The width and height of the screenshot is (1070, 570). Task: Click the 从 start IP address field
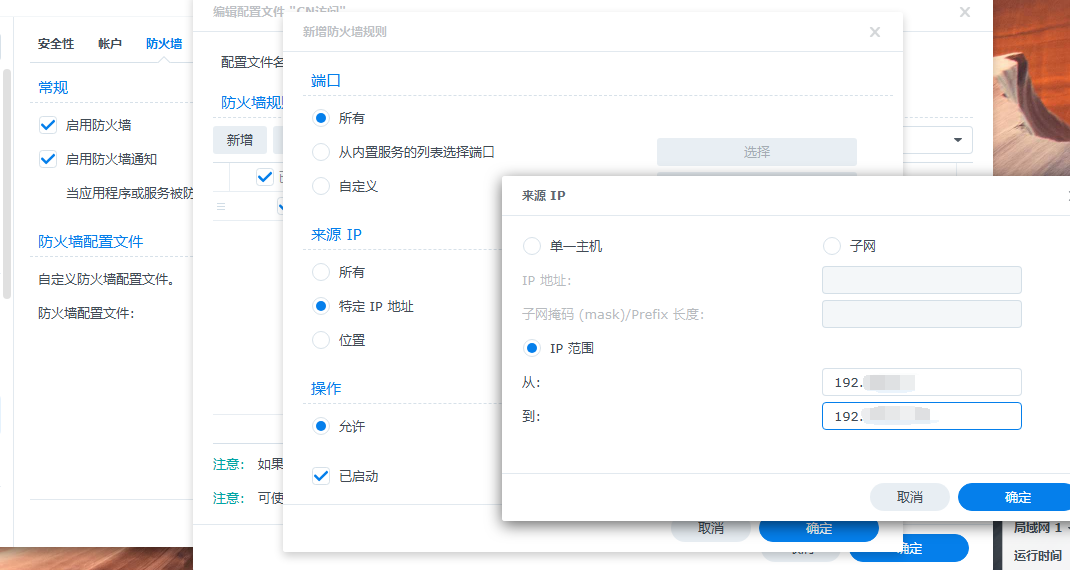[x=921, y=382]
